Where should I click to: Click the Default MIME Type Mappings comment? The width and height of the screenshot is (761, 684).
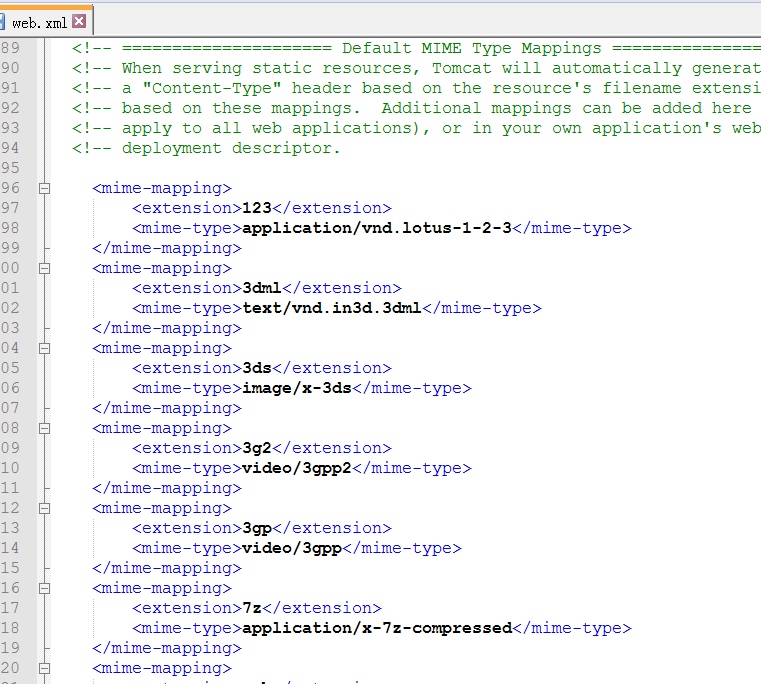click(416, 48)
